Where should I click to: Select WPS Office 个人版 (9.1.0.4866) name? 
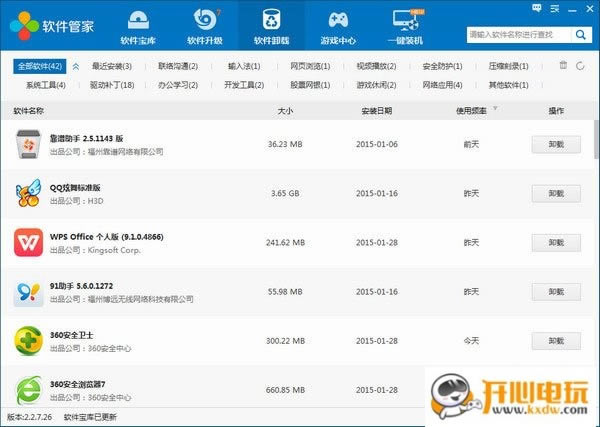(x=107, y=237)
